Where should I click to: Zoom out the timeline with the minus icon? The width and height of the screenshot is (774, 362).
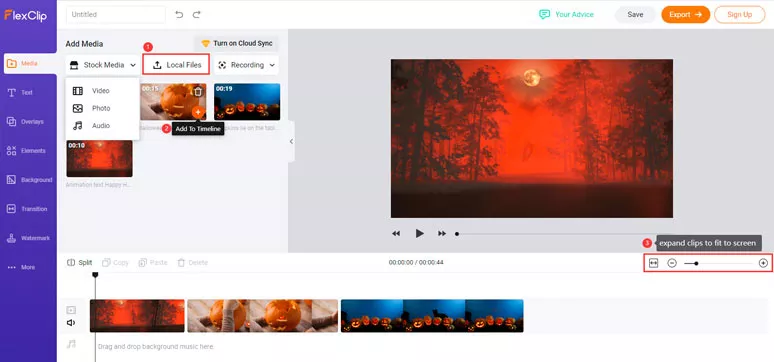tap(672, 263)
